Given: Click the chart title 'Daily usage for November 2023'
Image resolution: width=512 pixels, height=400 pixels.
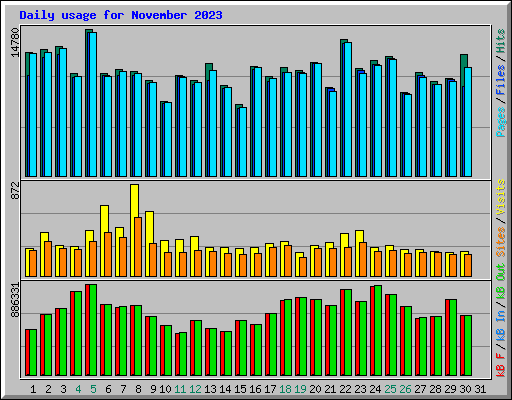Looking at the screenshot, I should 121,15.
